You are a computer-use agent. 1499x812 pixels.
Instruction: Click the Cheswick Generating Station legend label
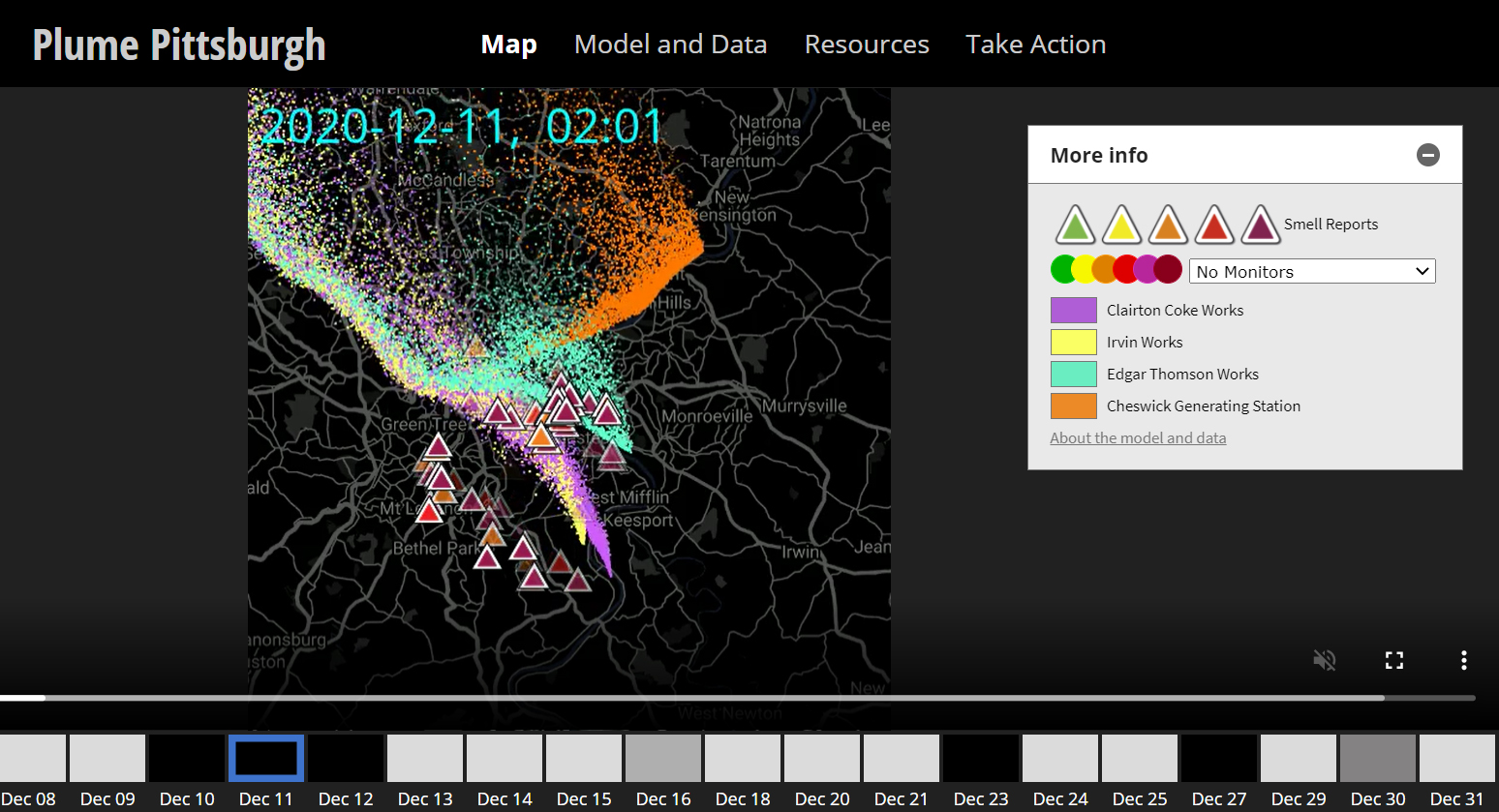tap(1204, 406)
